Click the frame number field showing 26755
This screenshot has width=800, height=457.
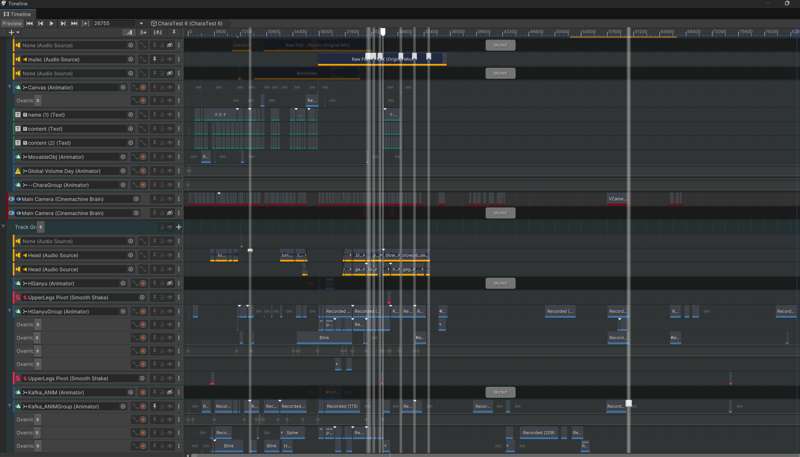click(115, 23)
